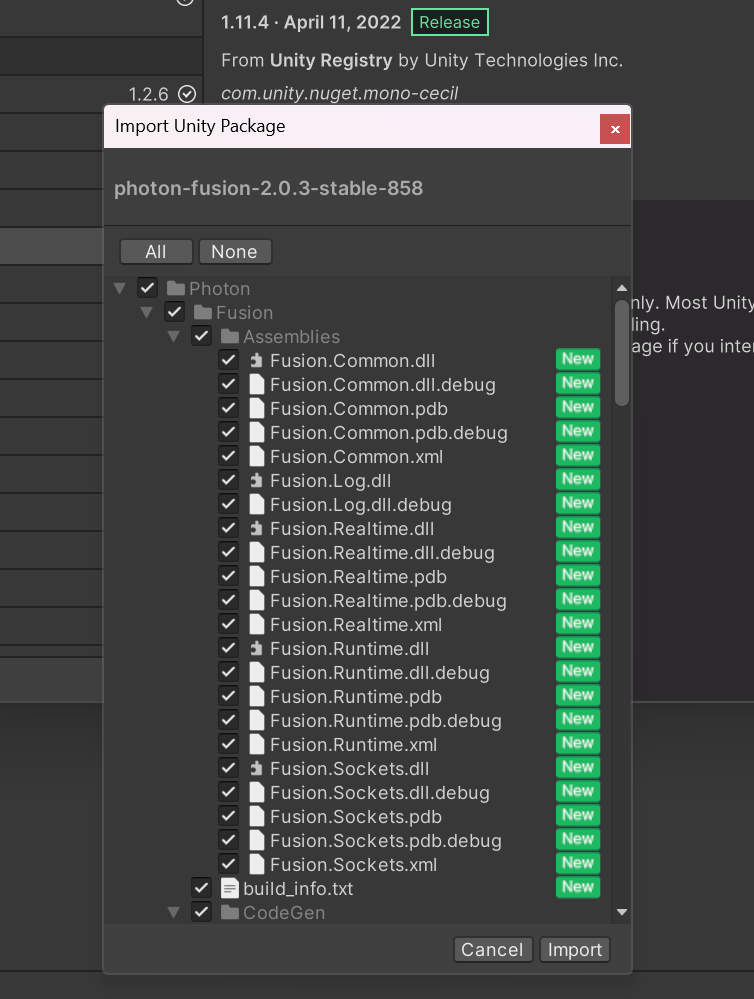The image size is (754, 999).
Task: Select Fusion.Realtime.dll file name
Action: coord(352,529)
